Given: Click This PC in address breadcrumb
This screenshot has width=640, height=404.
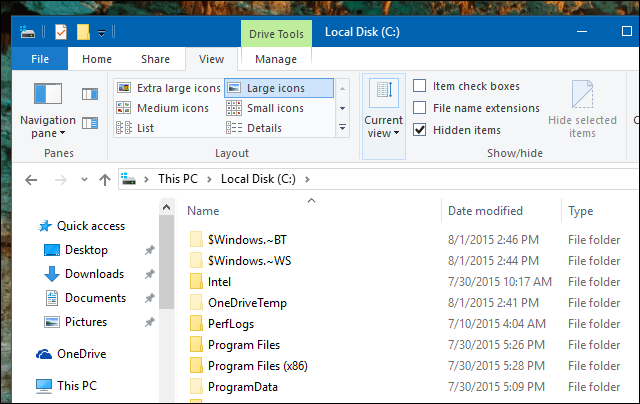Looking at the screenshot, I should [x=178, y=179].
